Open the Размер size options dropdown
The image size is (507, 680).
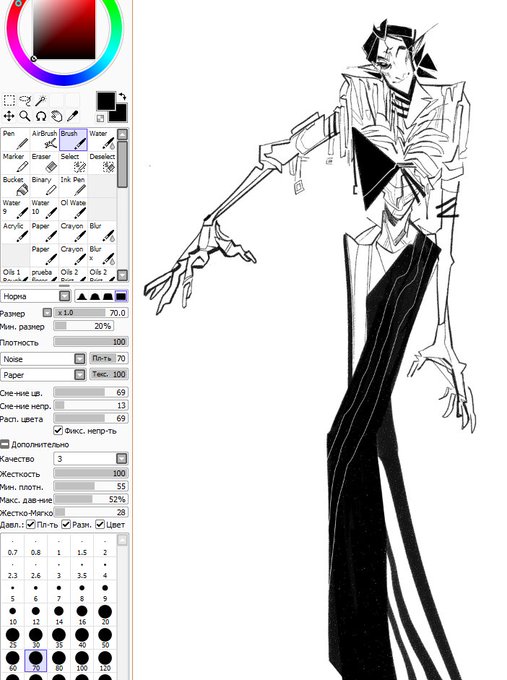pyautogui.click(x=47, y=313)
